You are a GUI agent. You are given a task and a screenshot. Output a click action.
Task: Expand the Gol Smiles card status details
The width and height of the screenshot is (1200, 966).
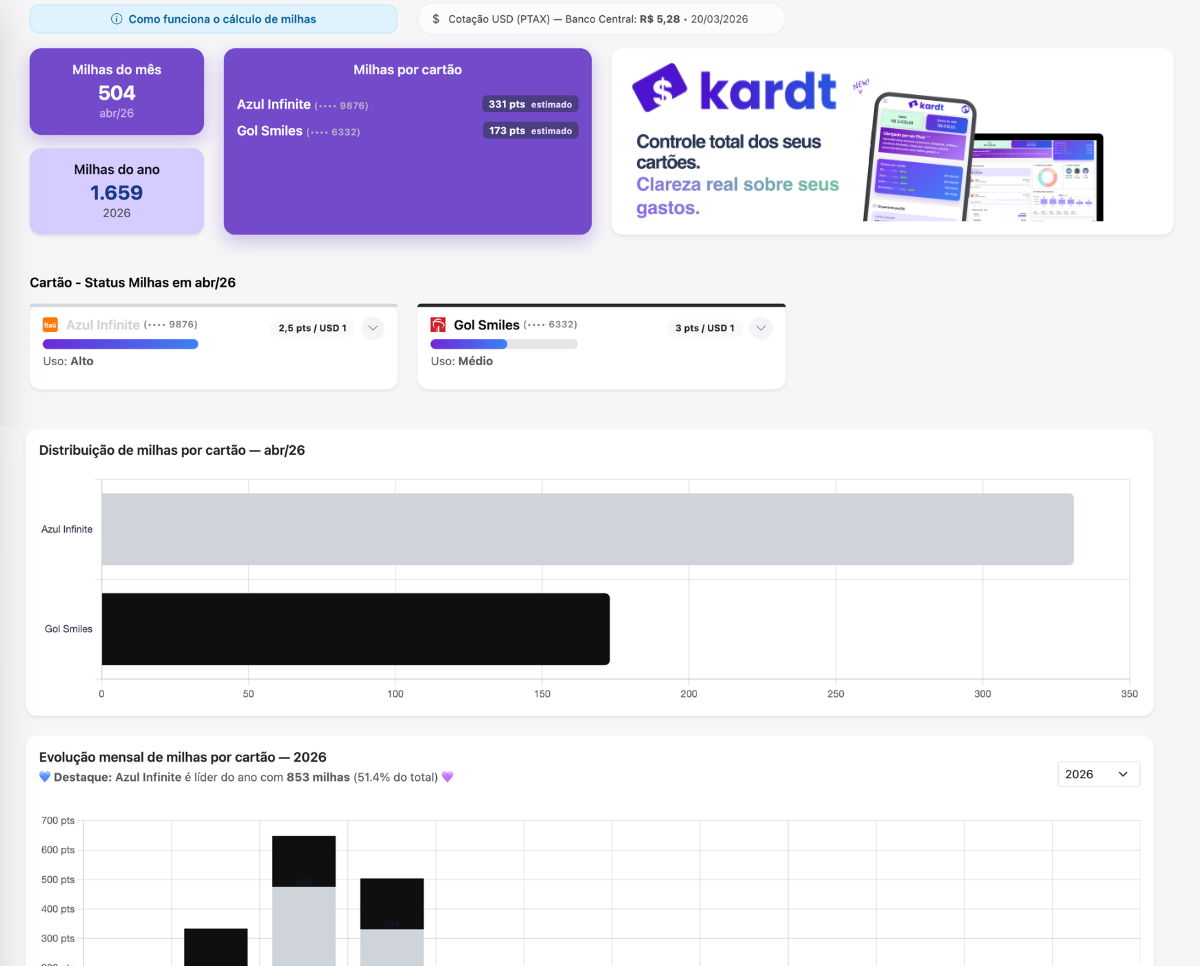pyautogui.click(x=760, y=328)
